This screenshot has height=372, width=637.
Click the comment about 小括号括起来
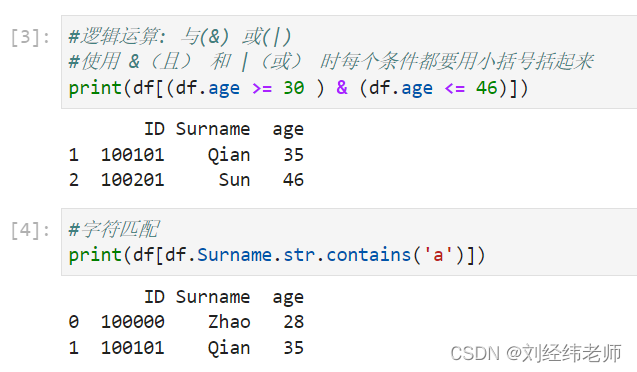tap(331, 62)
